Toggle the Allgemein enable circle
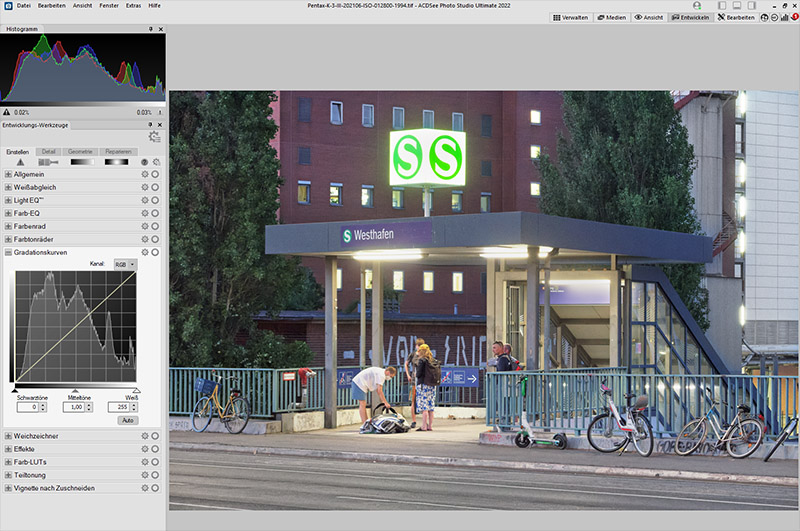This screenshot has height=531, width=800. (155, 174)
